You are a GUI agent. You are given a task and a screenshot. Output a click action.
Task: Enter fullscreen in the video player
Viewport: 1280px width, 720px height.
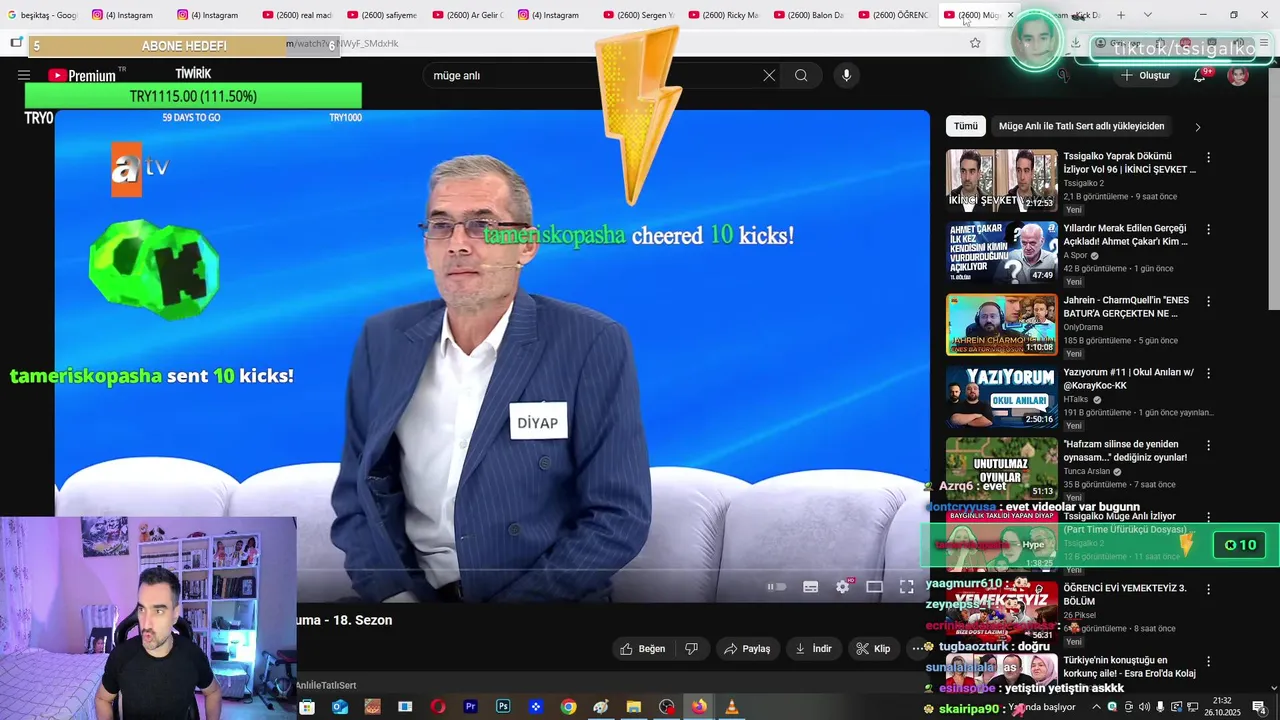907,587
